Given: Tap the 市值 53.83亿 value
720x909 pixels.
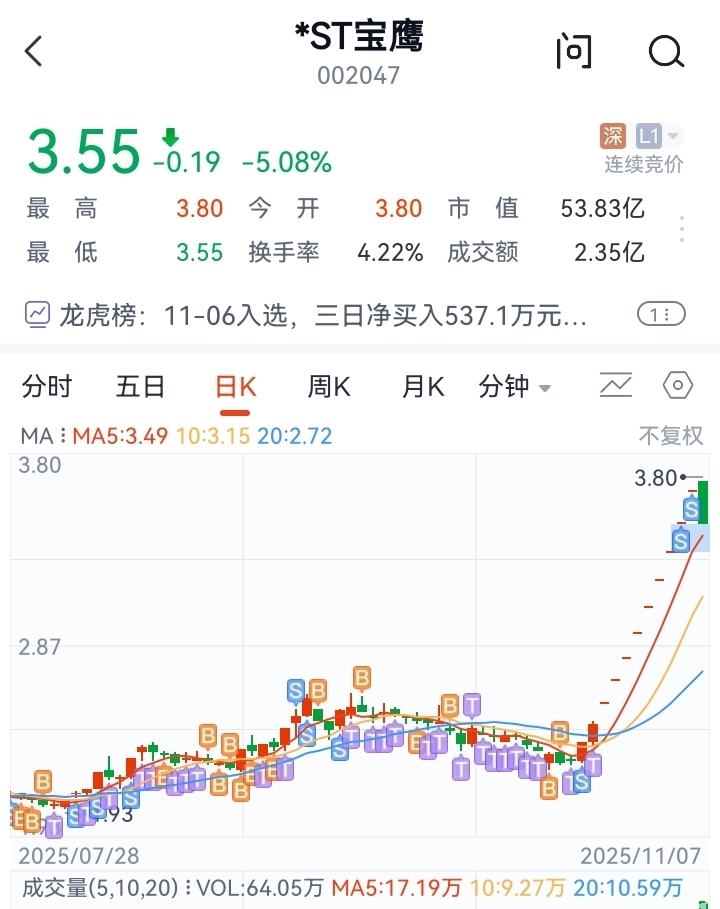Looking at the screenshot, I should point(602,208).
